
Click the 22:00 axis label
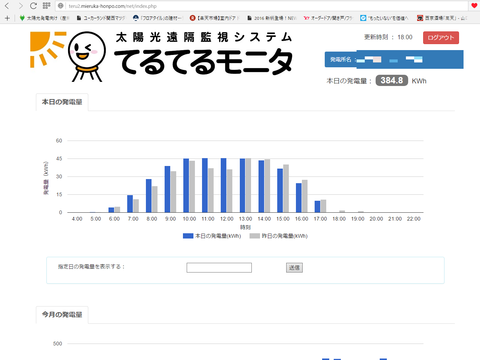(414, 219)
